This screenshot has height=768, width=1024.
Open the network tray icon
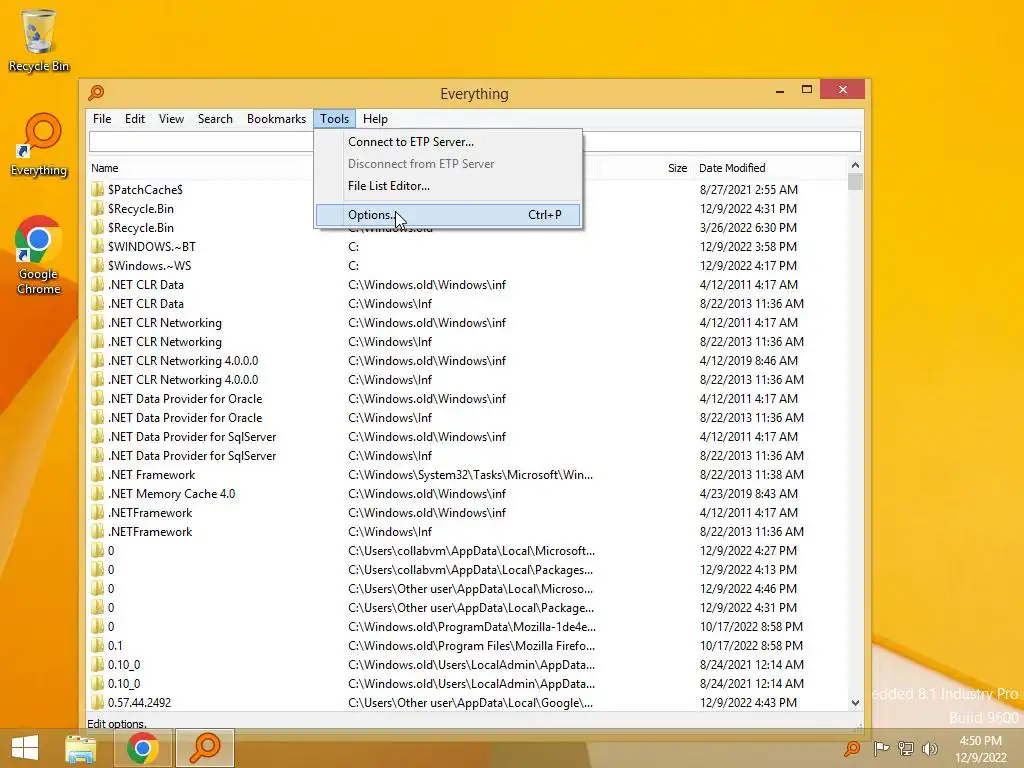906,749
